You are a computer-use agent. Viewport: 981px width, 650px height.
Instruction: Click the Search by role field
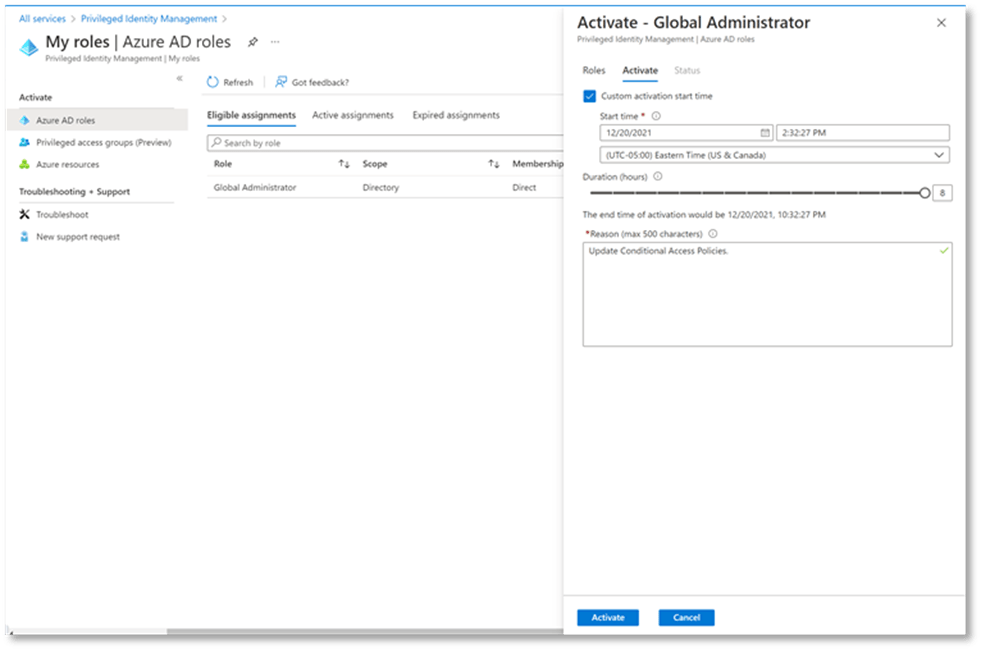pos(385,143)
